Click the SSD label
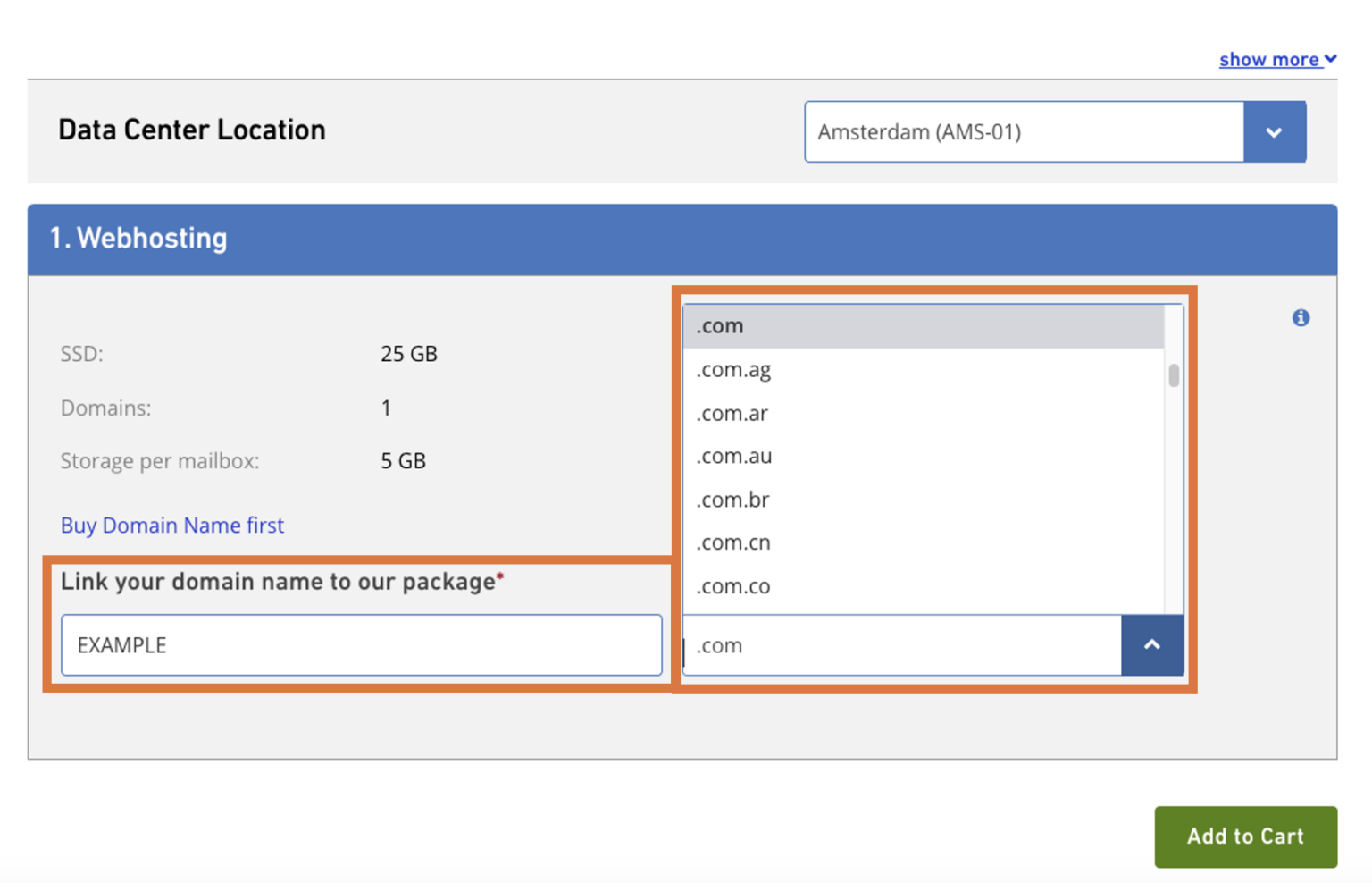This screenshot has height=883, width=1372. point(82,354)
